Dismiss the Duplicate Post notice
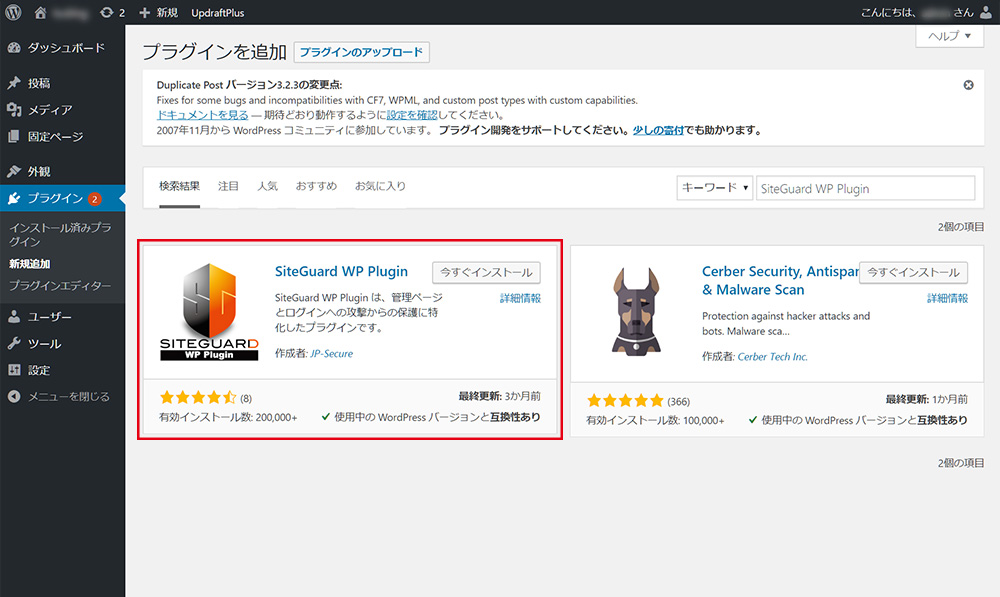The width and height of the screenshot is (1000, 597). click(968, 85)
